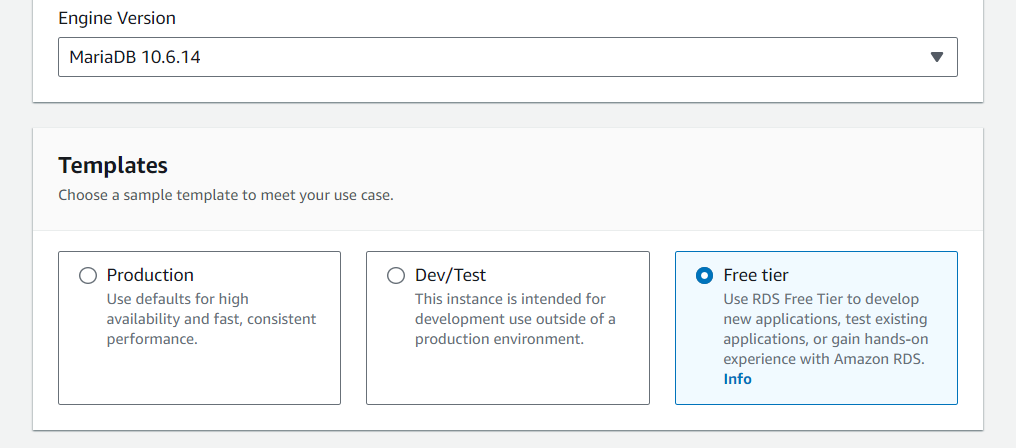1016x448 pixels.
Task: Click the Free tier card description text
Action: click(826, 329)
